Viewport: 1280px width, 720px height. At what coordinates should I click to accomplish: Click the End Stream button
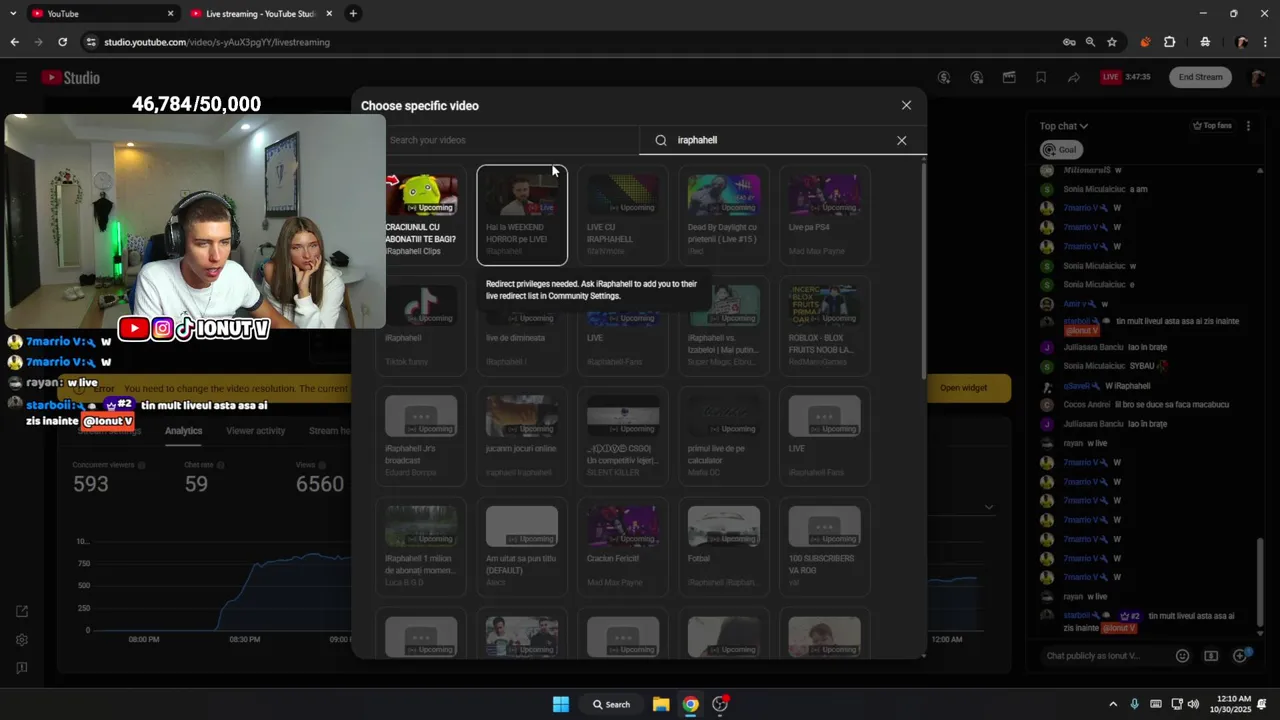tap(1200, 77)
